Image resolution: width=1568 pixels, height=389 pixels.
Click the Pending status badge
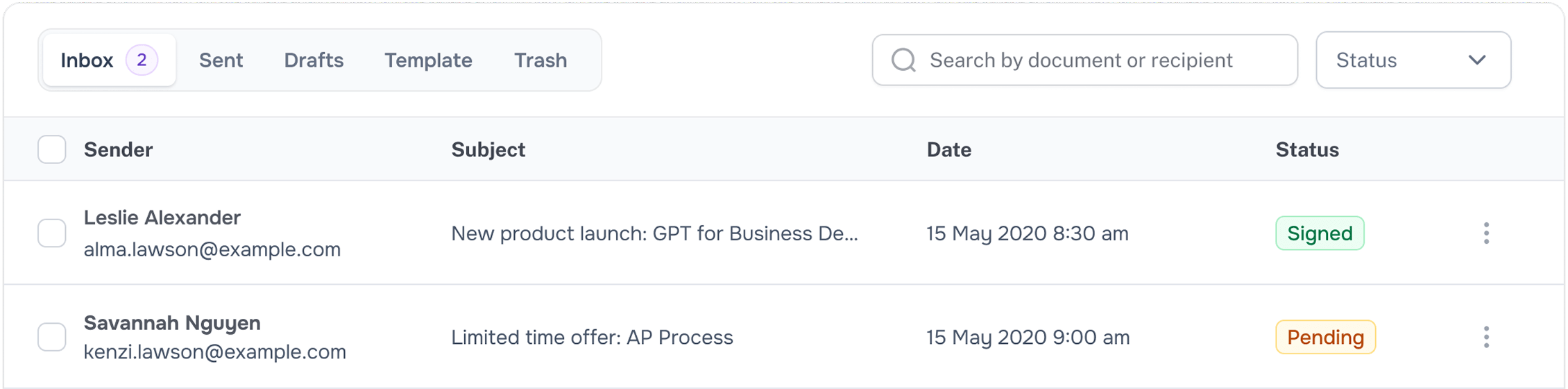tap(1325, 338)
